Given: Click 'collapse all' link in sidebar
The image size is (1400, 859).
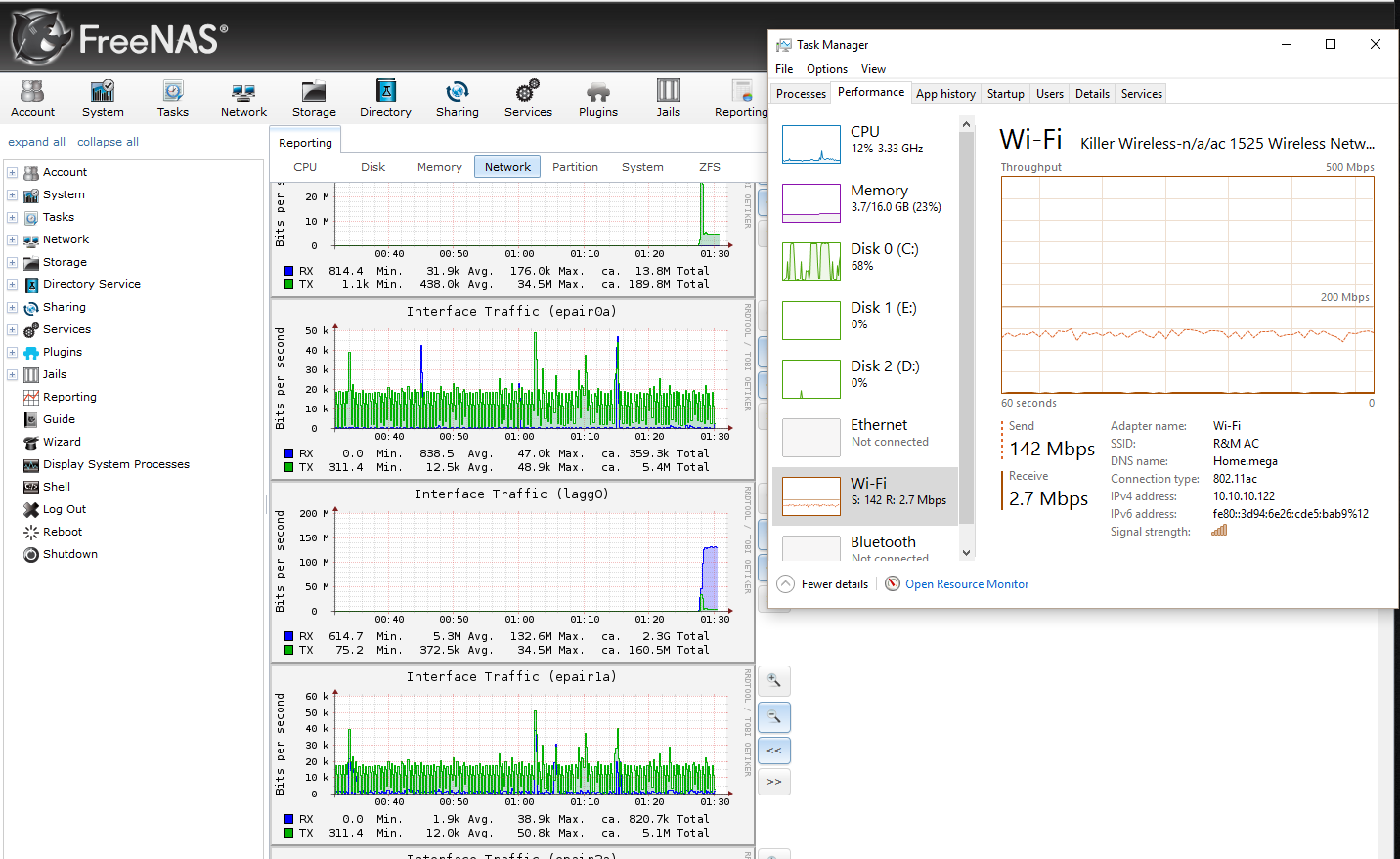Looking at the screenshot, I should click(x=108, y=142).
